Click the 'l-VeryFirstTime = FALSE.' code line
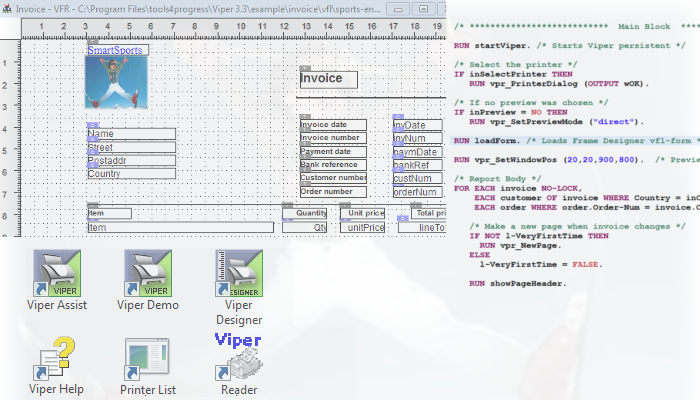This screenshot has height=400, width=700. click(541, 264)
